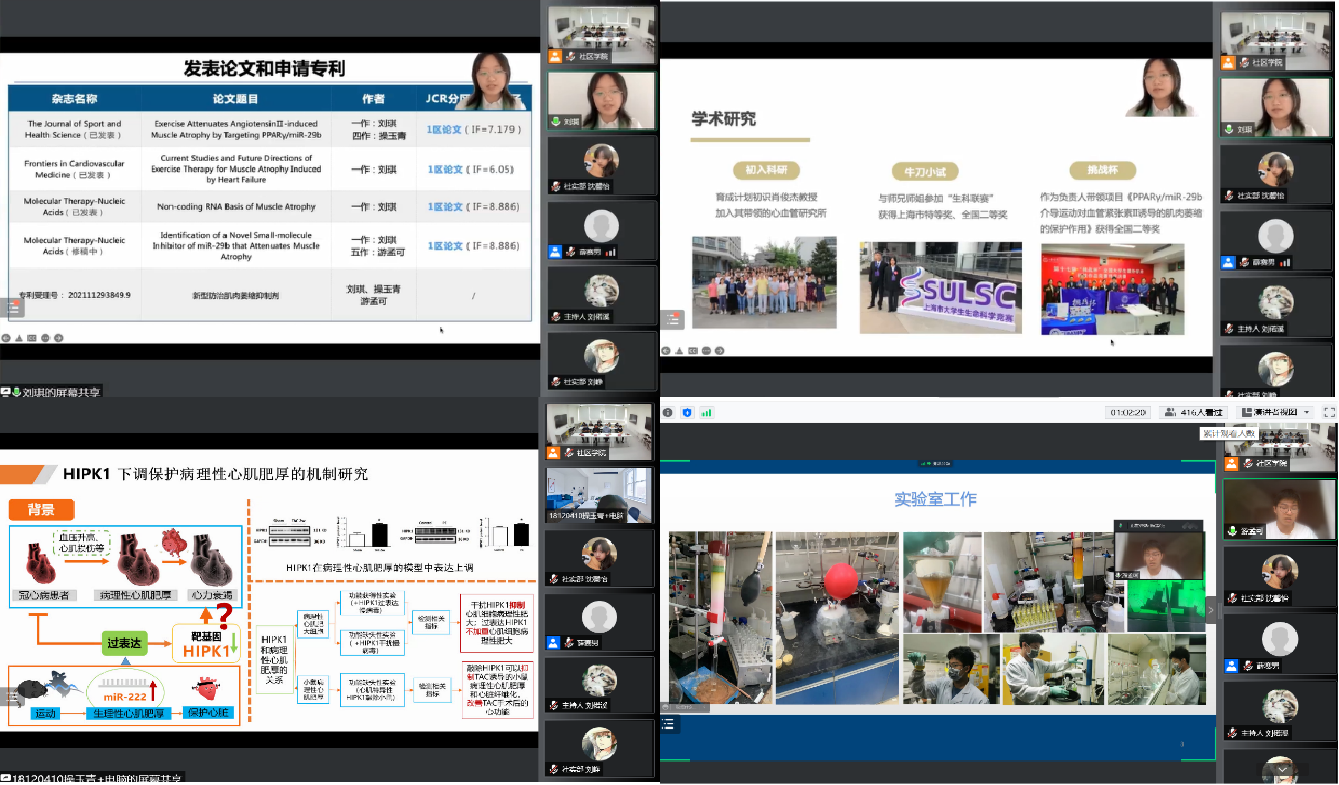Click blue person icon beside 薛赛男 near 发表论文 slide
Screen dimensions: 1339x785
[555, 252]
